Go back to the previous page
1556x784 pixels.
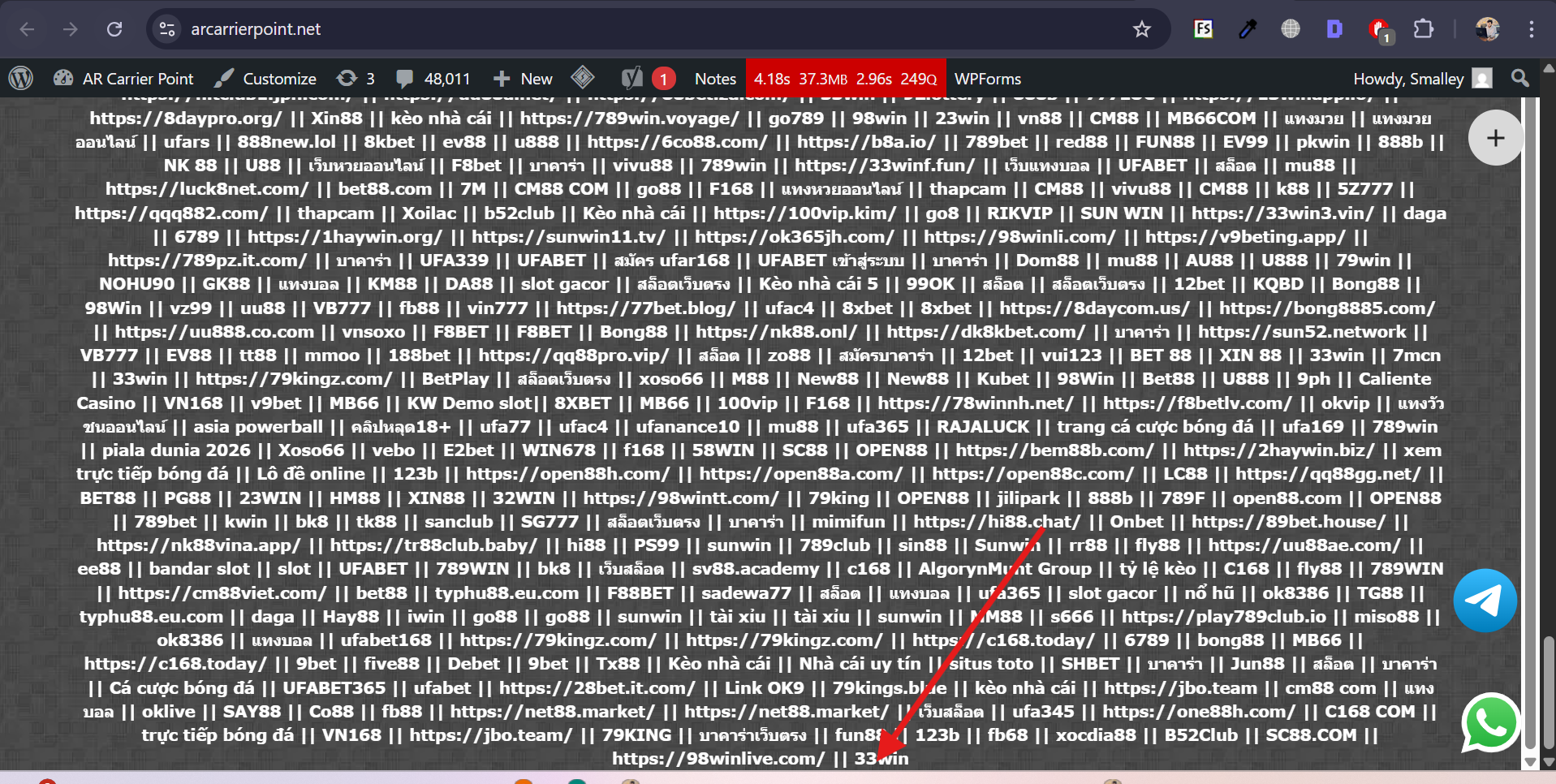[27, 29]
